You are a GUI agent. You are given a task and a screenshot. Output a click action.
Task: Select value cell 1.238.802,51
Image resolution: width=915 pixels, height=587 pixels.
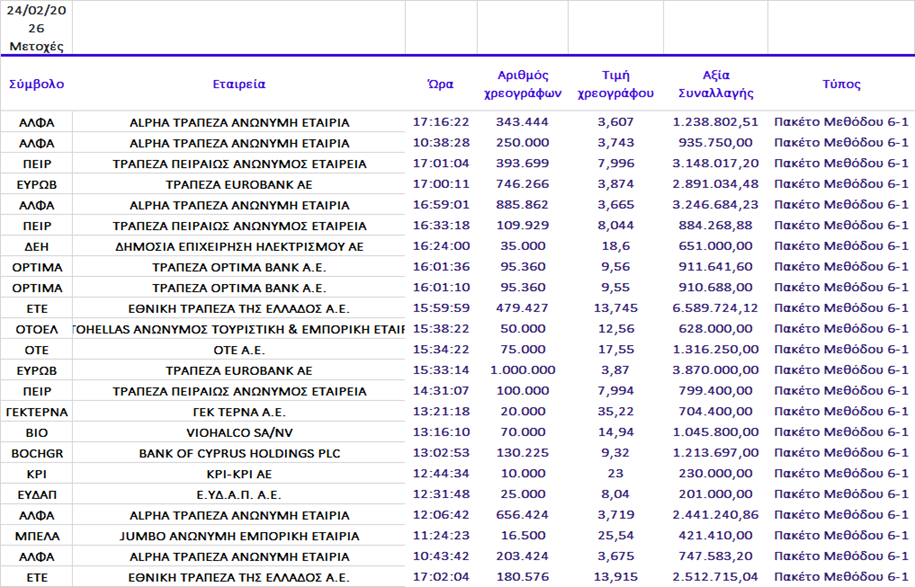pos(715,122)
